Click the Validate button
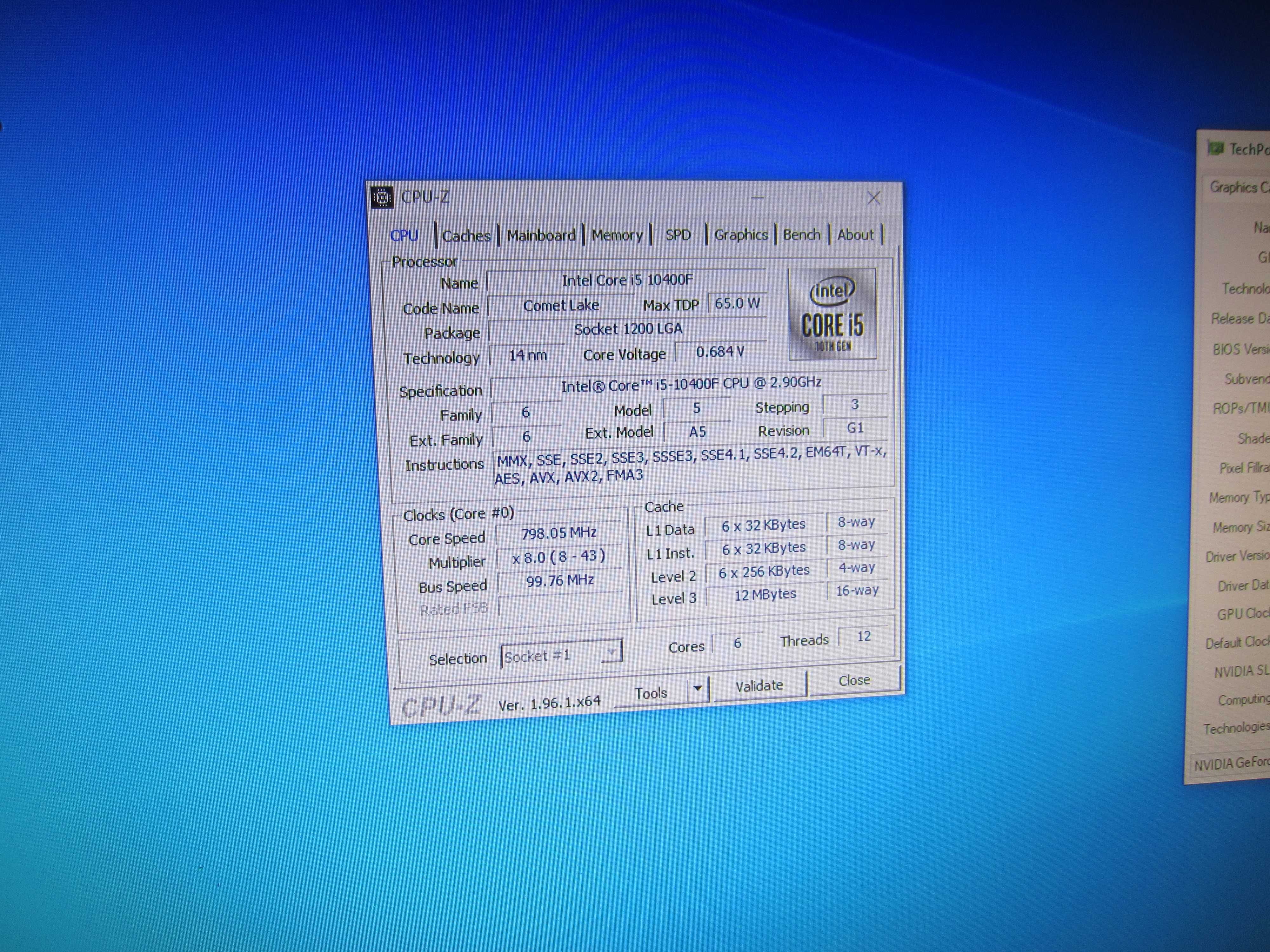 759,686
